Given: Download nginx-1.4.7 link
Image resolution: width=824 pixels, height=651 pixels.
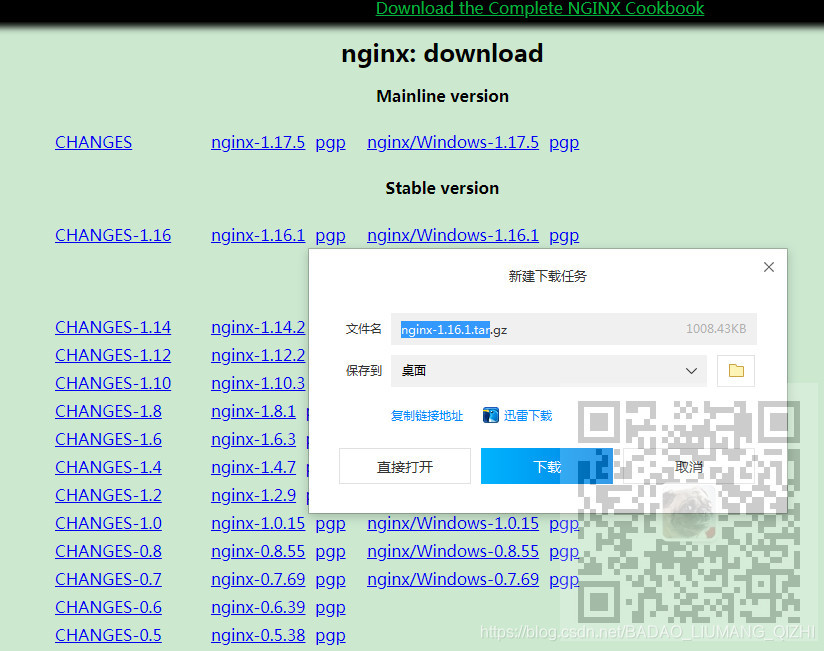Looking at the screenshot, I should pyautogui.click(x=253, y=467).
